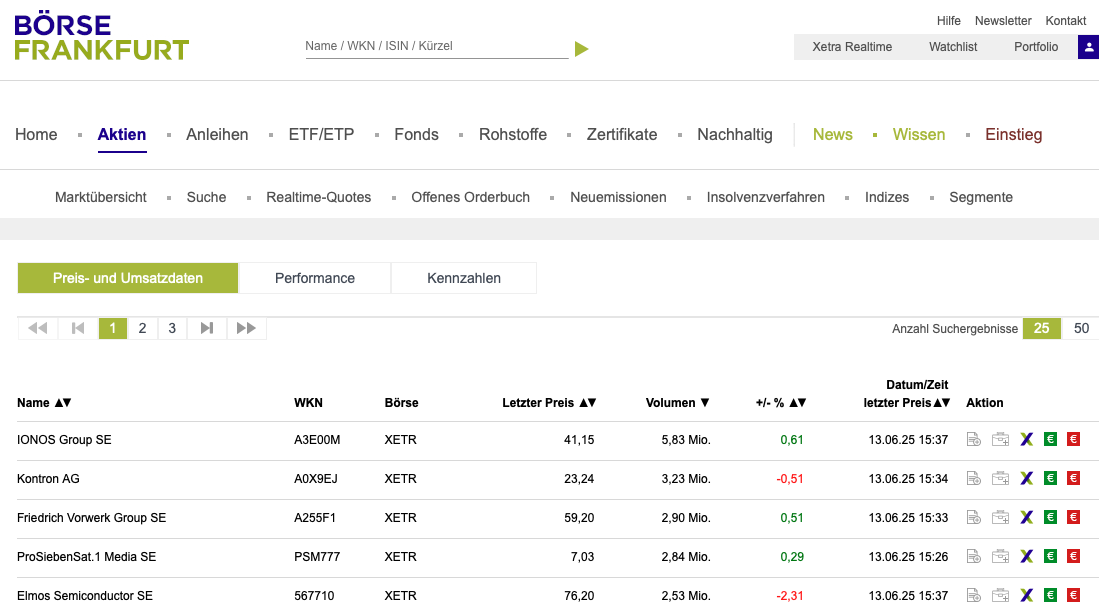
Task: Open Xetra X icon for Kontron AG
Action: coord(1026,479)
